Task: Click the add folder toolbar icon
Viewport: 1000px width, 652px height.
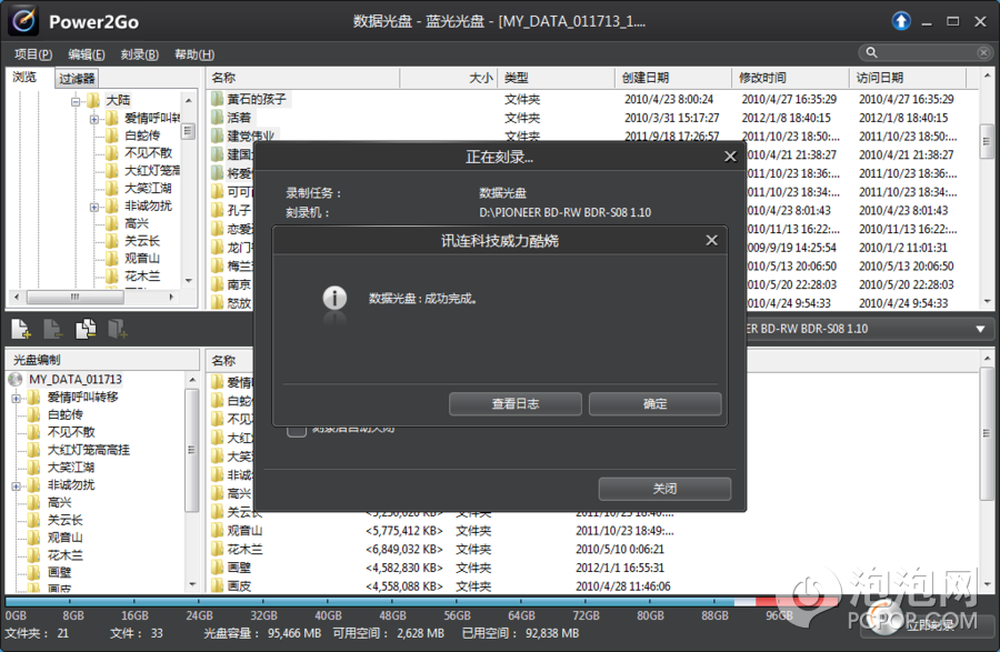Action: pyautogui.click(x=117, y=329)
